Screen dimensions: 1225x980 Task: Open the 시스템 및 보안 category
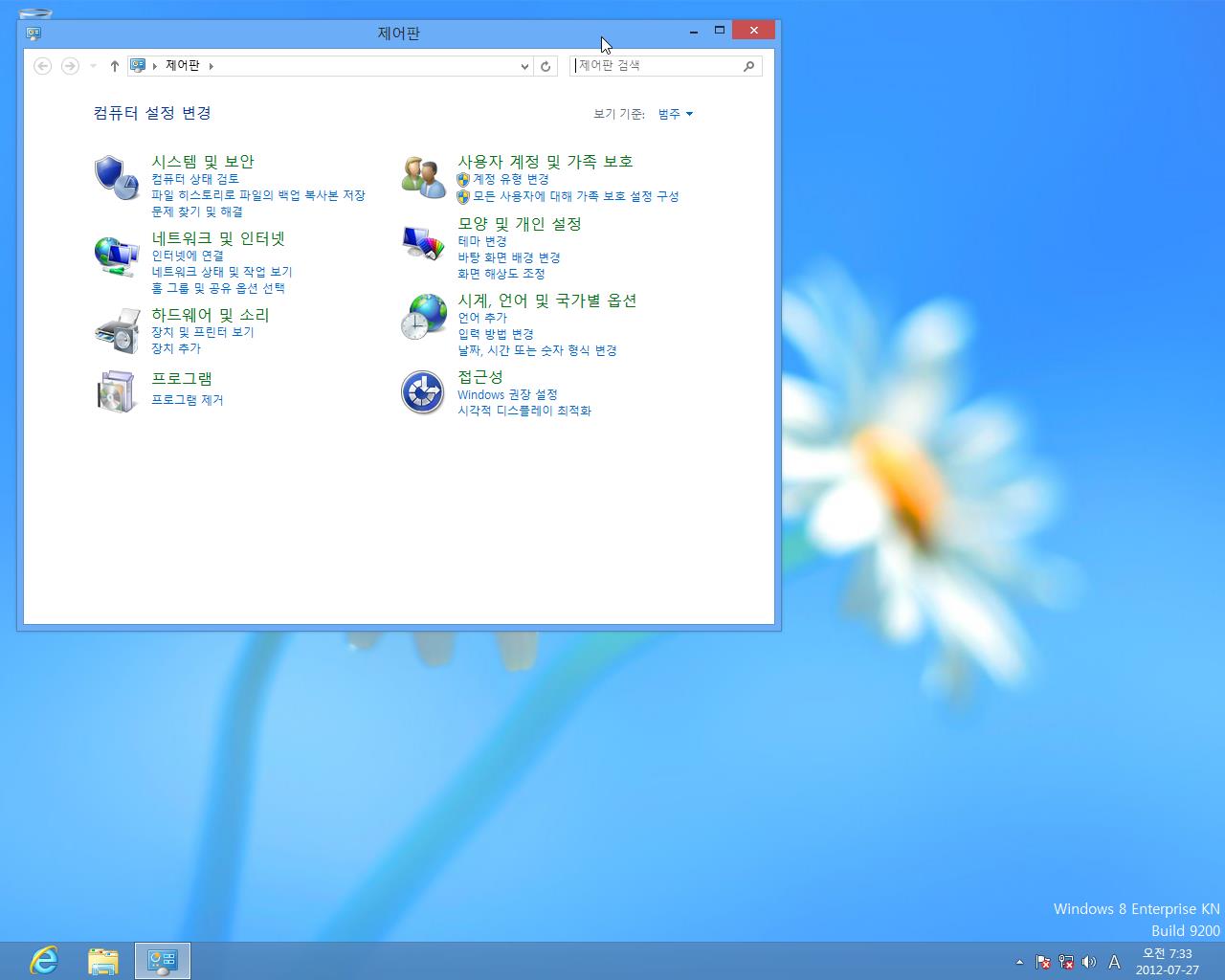coord(203,162)
